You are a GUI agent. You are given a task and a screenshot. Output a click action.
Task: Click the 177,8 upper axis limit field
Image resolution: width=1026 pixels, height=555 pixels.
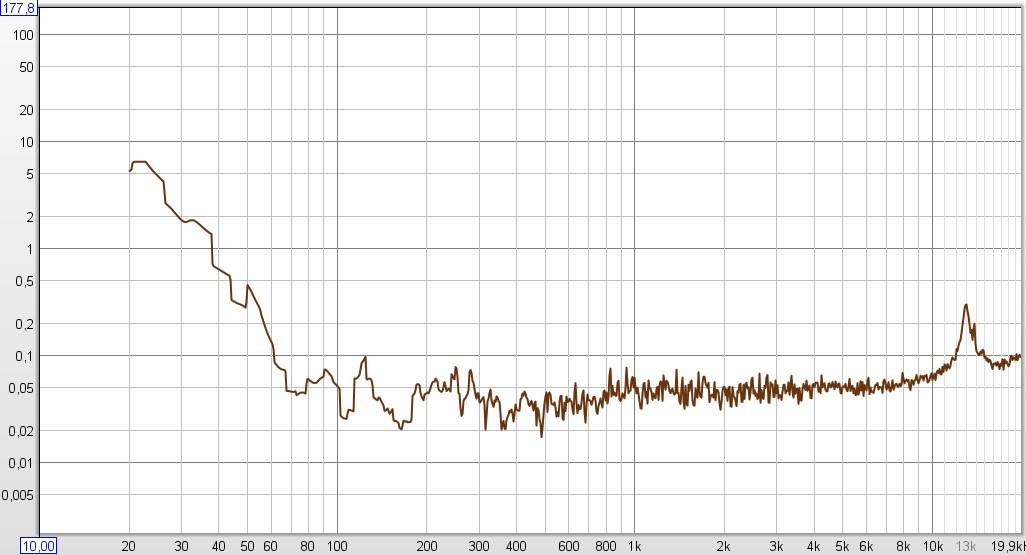pos(19,9)
